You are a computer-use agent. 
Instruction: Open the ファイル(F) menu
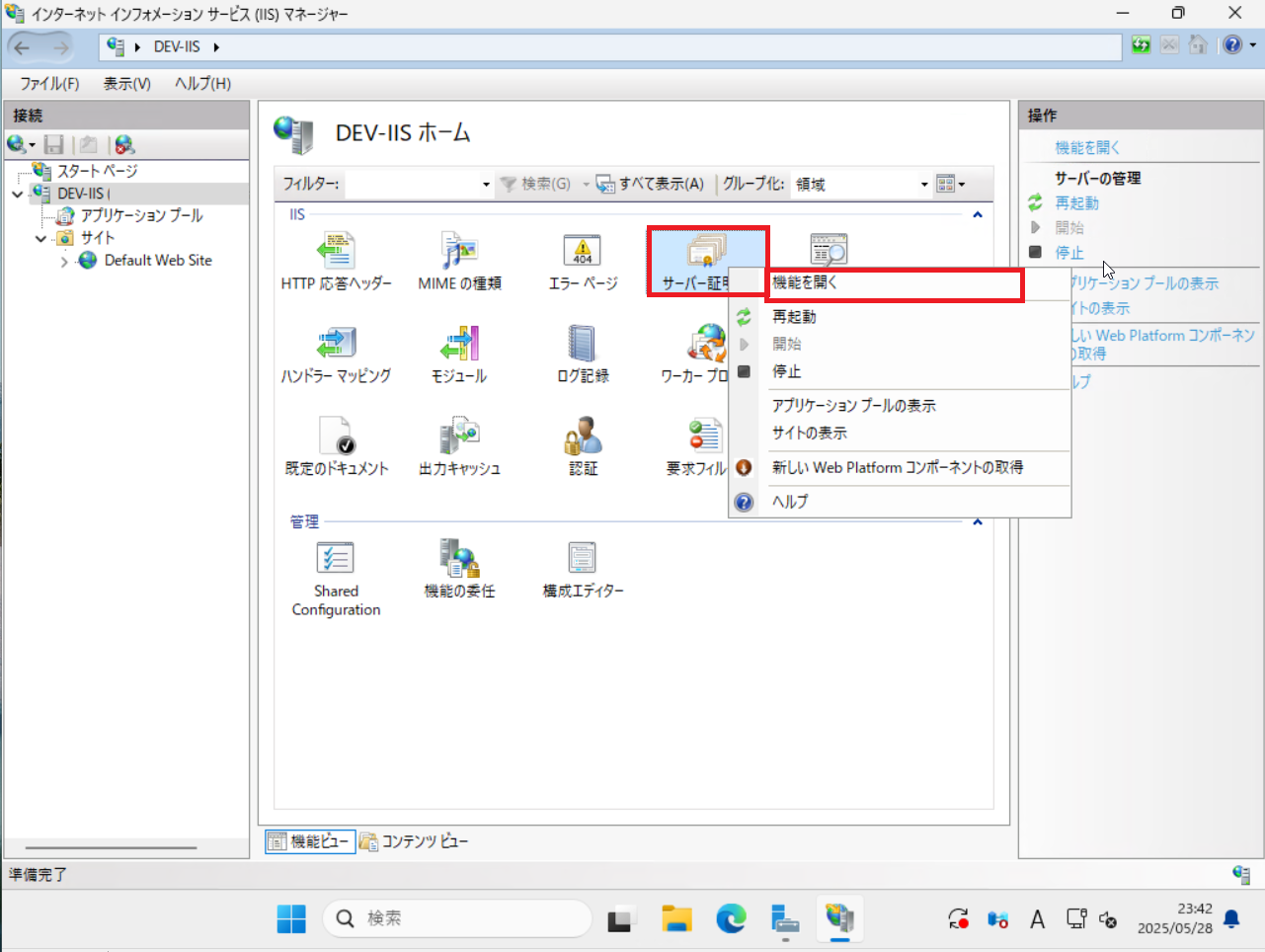pyautogui.click(x=49, y=84)
